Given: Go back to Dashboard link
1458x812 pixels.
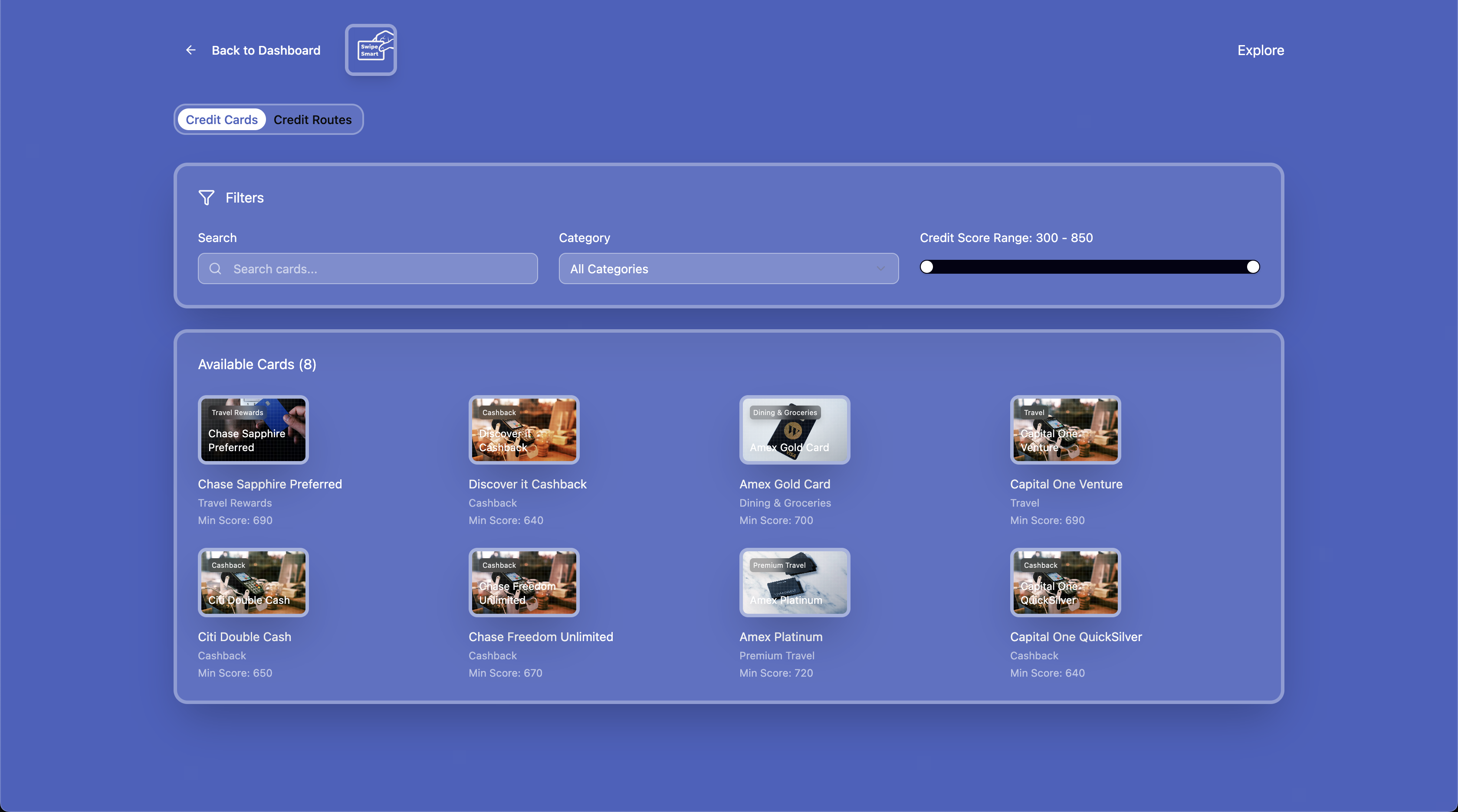Looking at the screenshot, I should pyautogui.click(x=266, y=50).
